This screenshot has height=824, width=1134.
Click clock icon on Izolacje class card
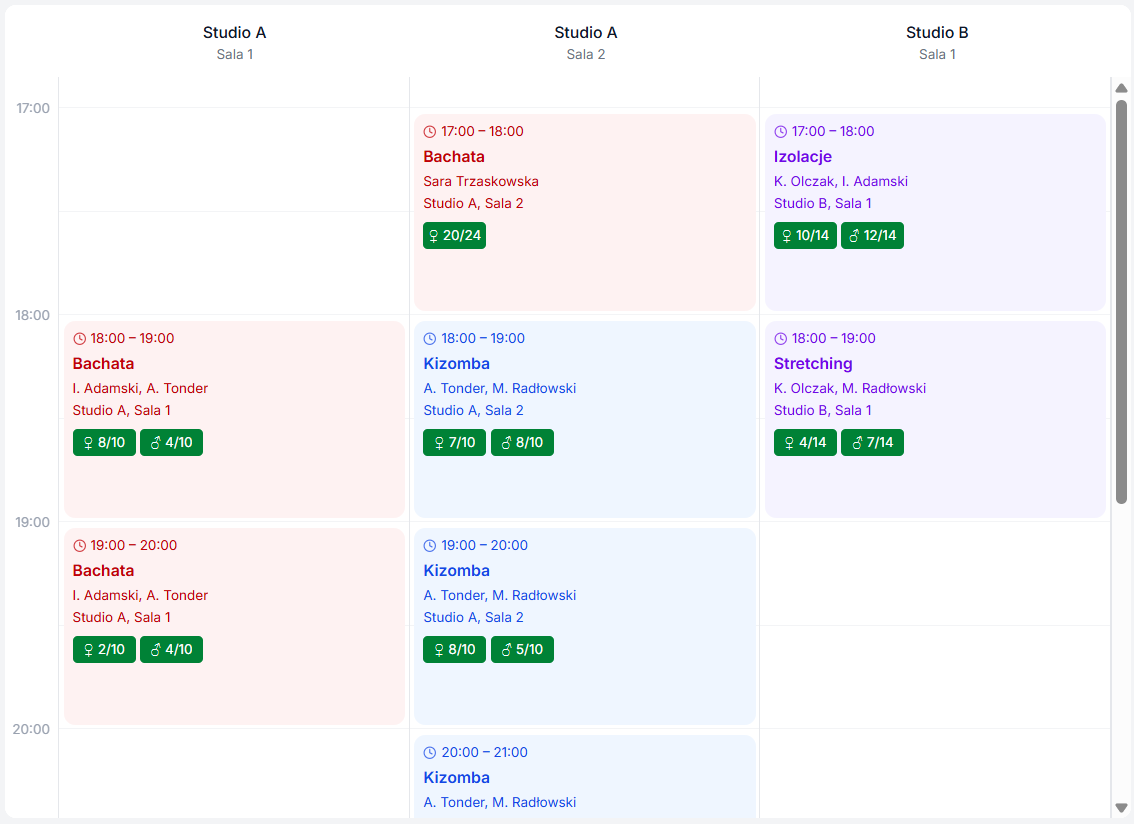[x=781, y=132]
